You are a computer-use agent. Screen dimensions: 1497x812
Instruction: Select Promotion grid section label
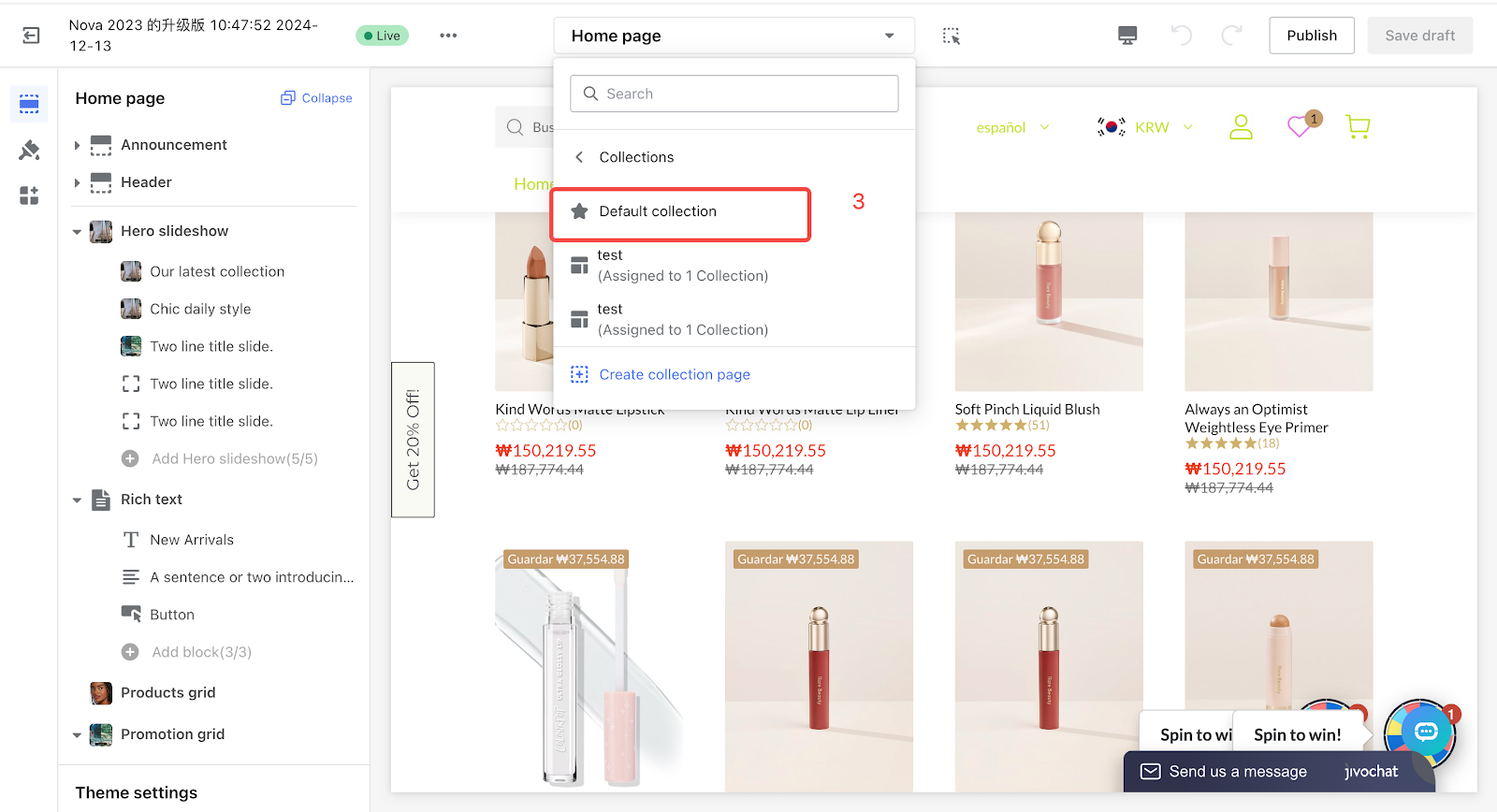click(x=172, y=734)
